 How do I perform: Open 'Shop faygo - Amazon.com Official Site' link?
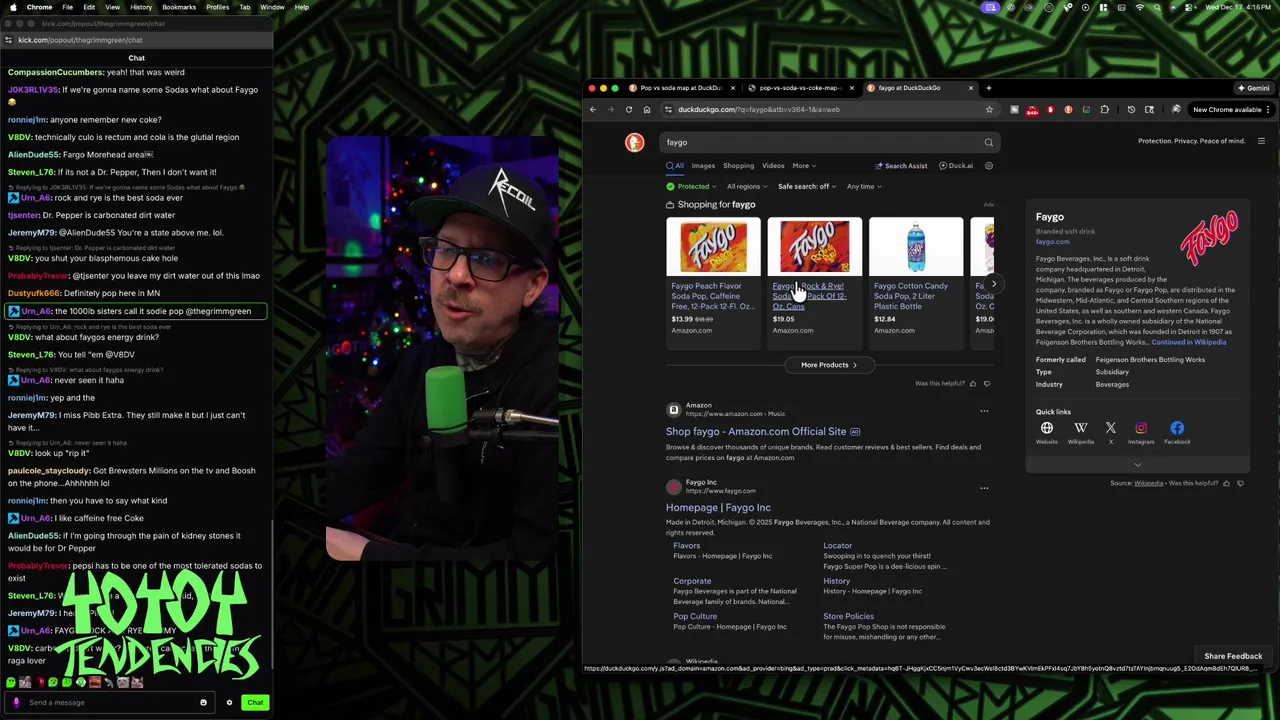[x=756, y=432]
